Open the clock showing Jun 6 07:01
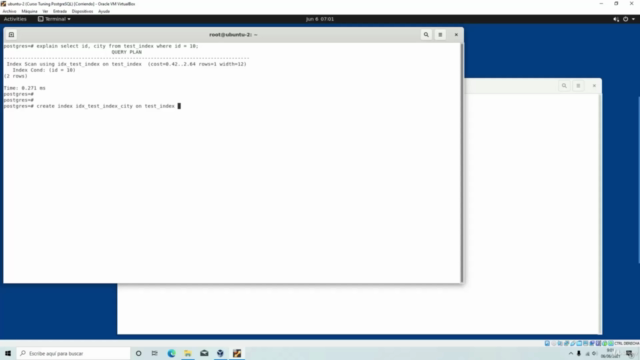Viewport: 640px width, 360px height. pyautogui.click(x=320, y=19)
